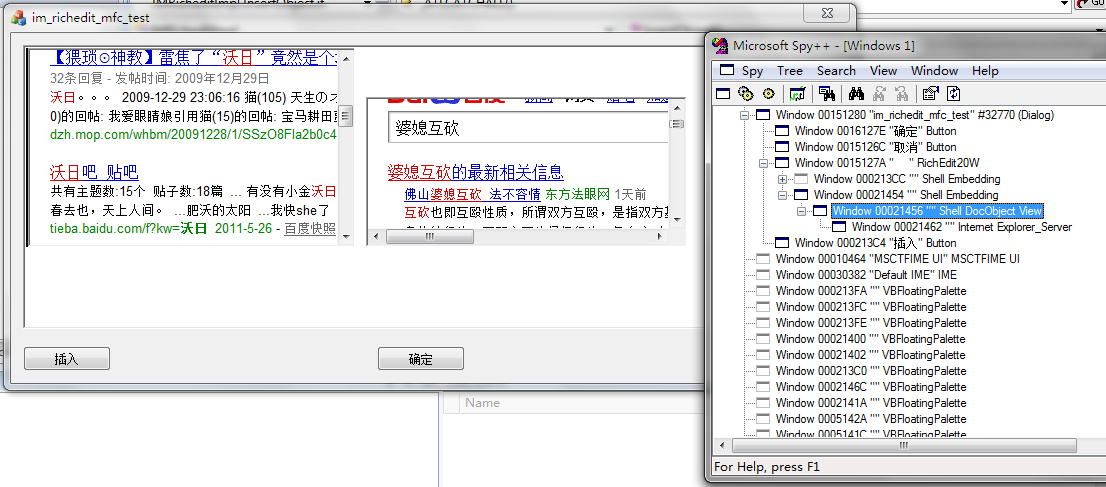Click the 百度快照 link

click(x=310, y=229)
